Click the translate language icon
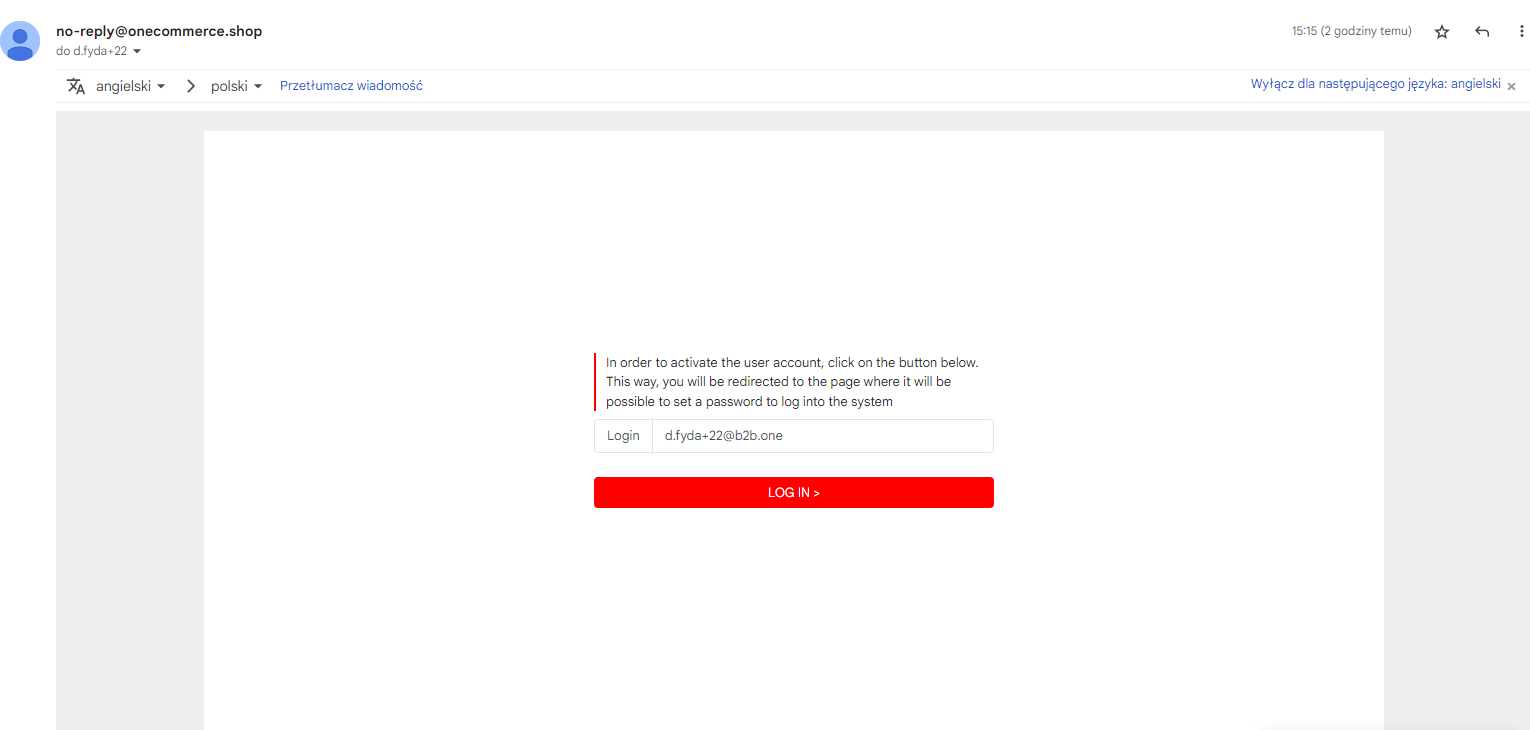 [x=76, y=86]
